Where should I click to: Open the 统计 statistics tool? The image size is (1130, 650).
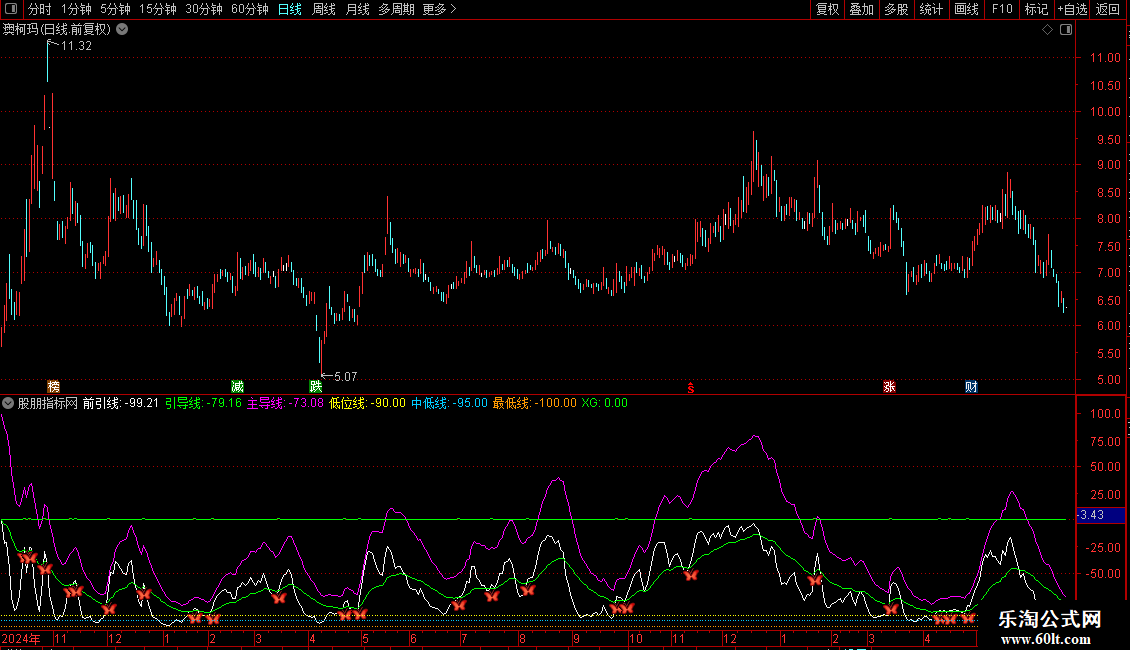930,9
